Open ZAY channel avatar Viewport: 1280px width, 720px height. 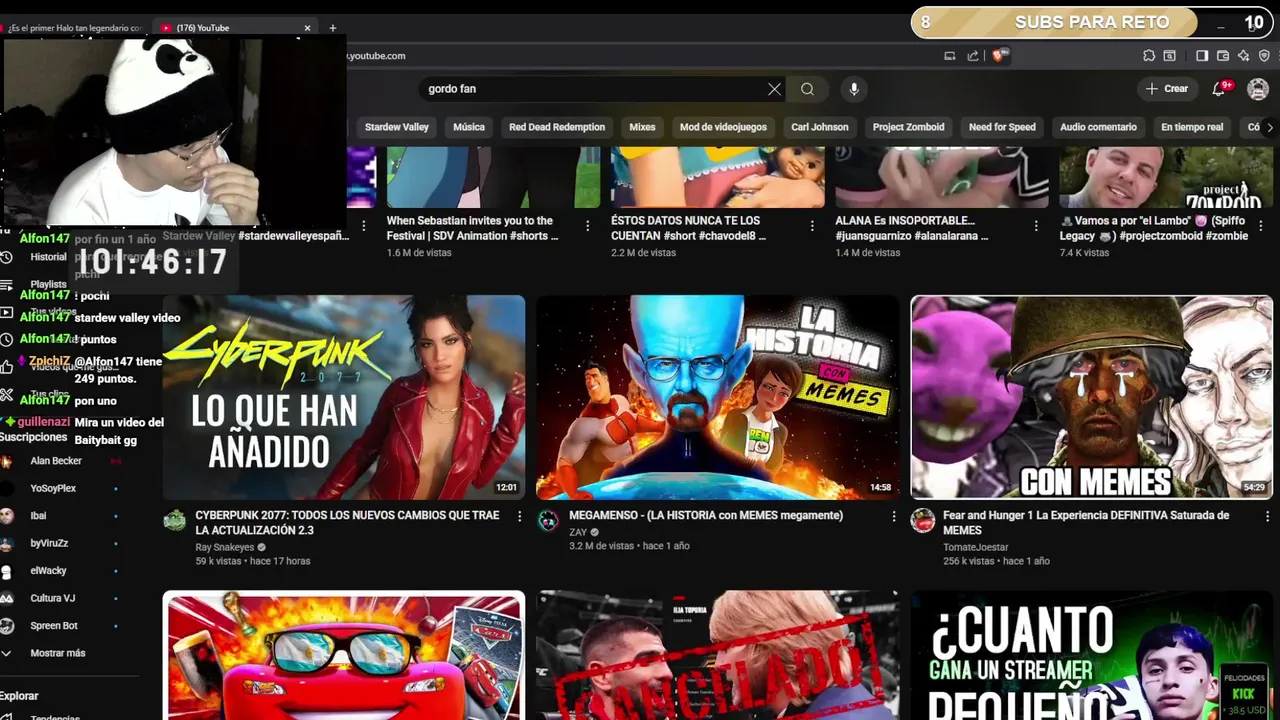point(548,520)
